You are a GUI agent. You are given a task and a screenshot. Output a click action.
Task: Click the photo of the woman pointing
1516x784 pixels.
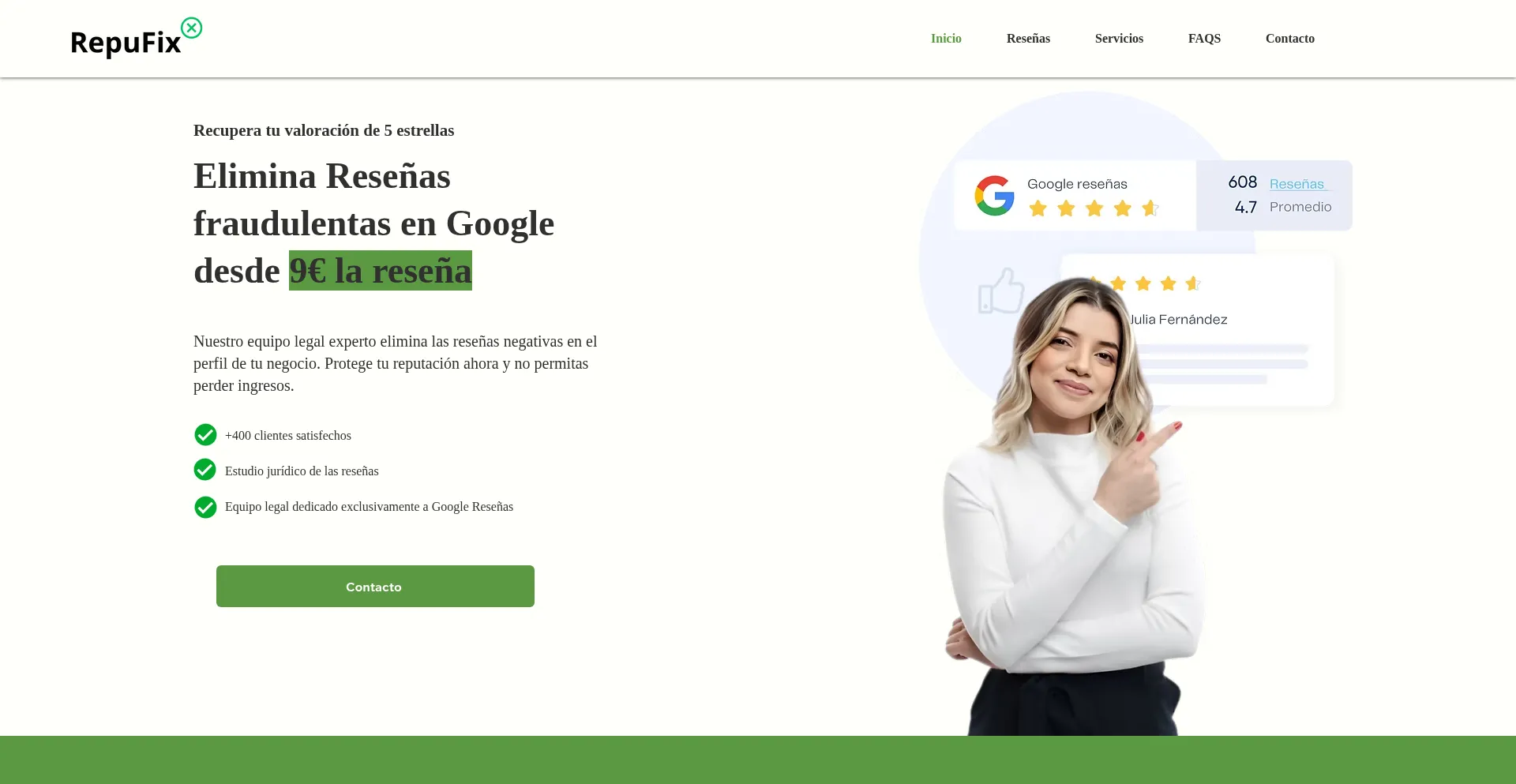tap(1074, 505)
